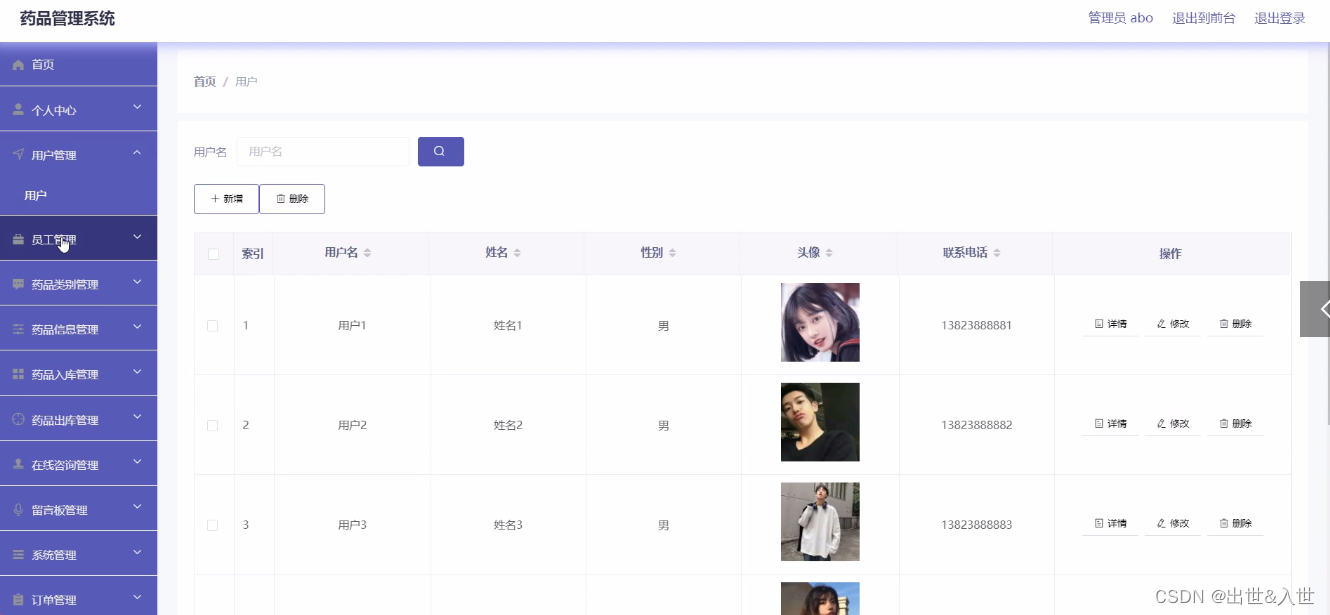Tick the select-all checkbox in table header
The image size is (1330, 615).
coord(213,254)
